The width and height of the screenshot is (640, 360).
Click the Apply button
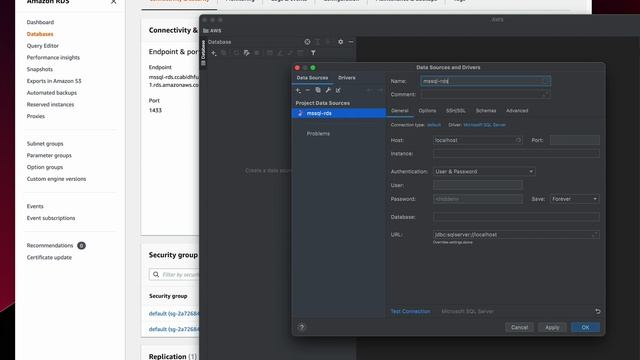[552, 327]
